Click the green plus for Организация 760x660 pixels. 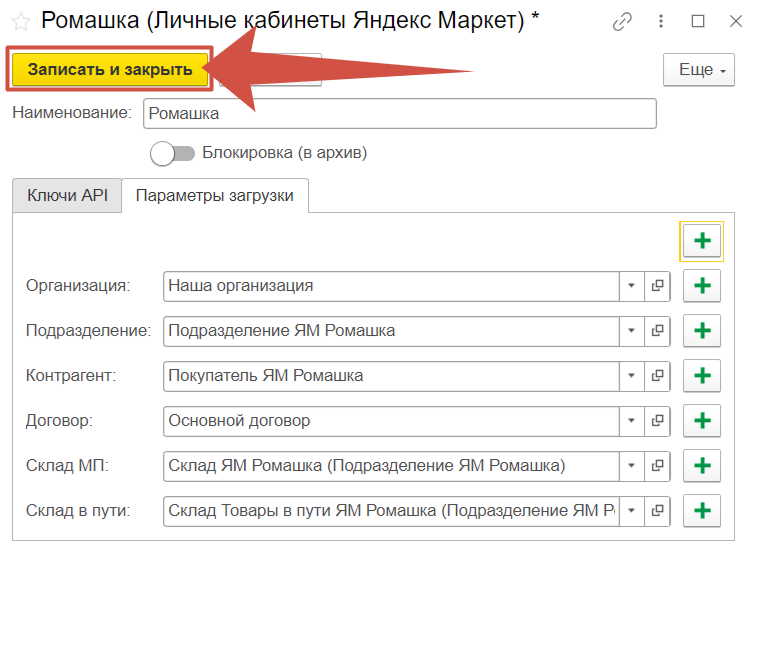[x=702, y=286]
